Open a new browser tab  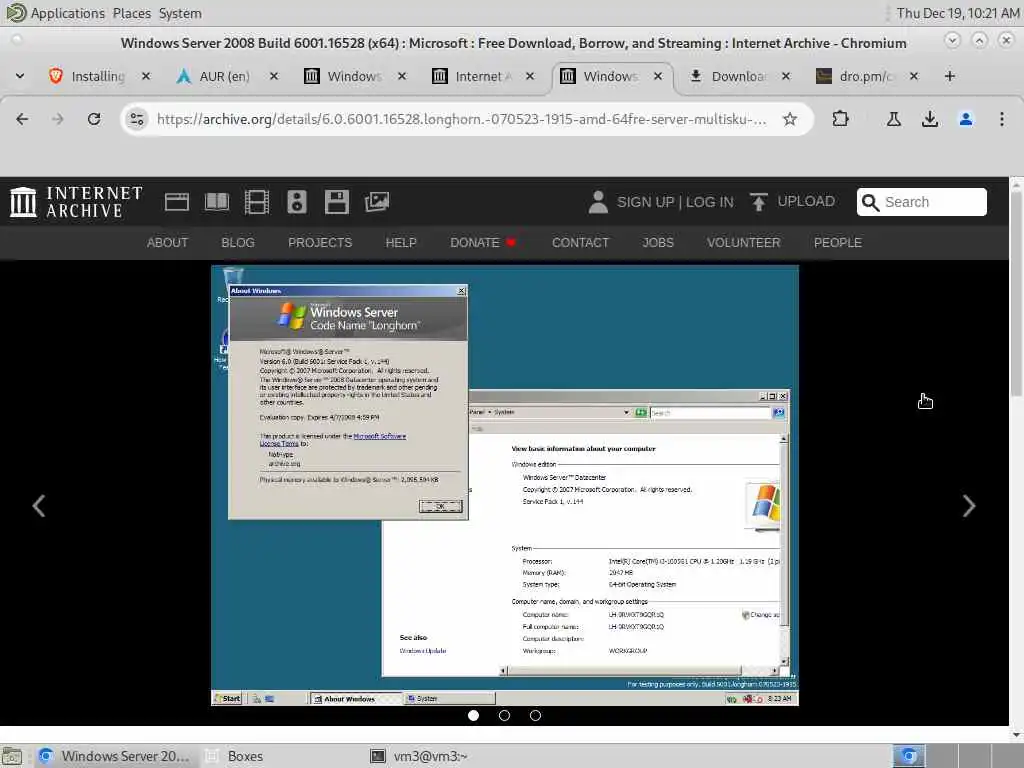tap(950, 76)
